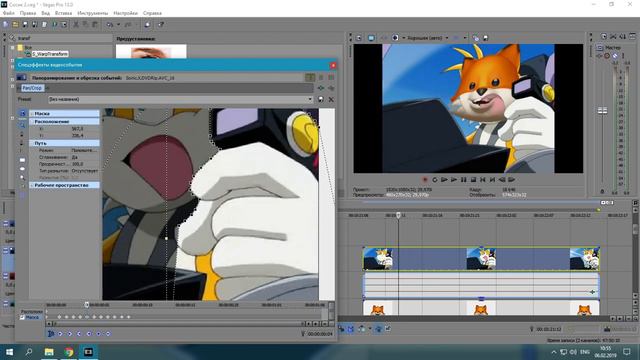
Task: Click the Open project folder icon
Action: point(15,24)
